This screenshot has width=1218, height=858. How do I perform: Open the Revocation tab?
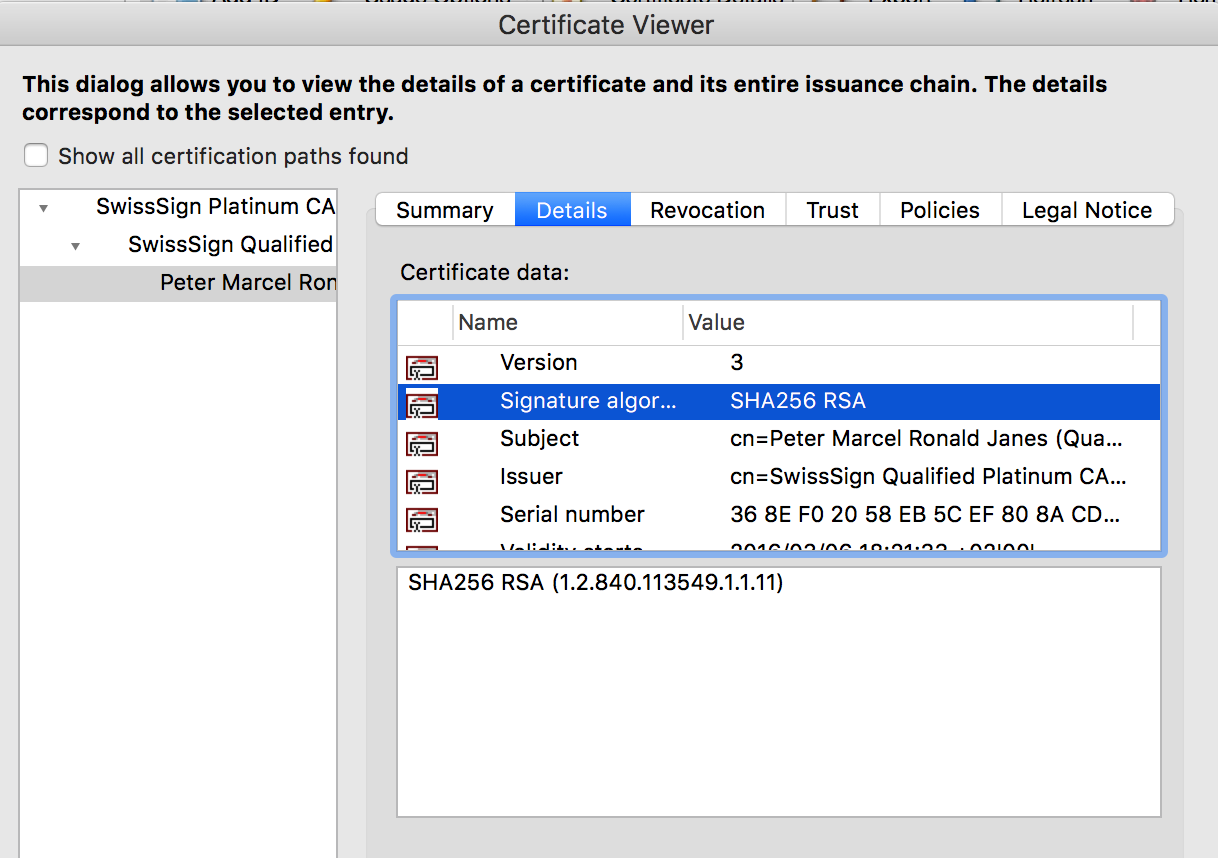[x=707, y=210]
